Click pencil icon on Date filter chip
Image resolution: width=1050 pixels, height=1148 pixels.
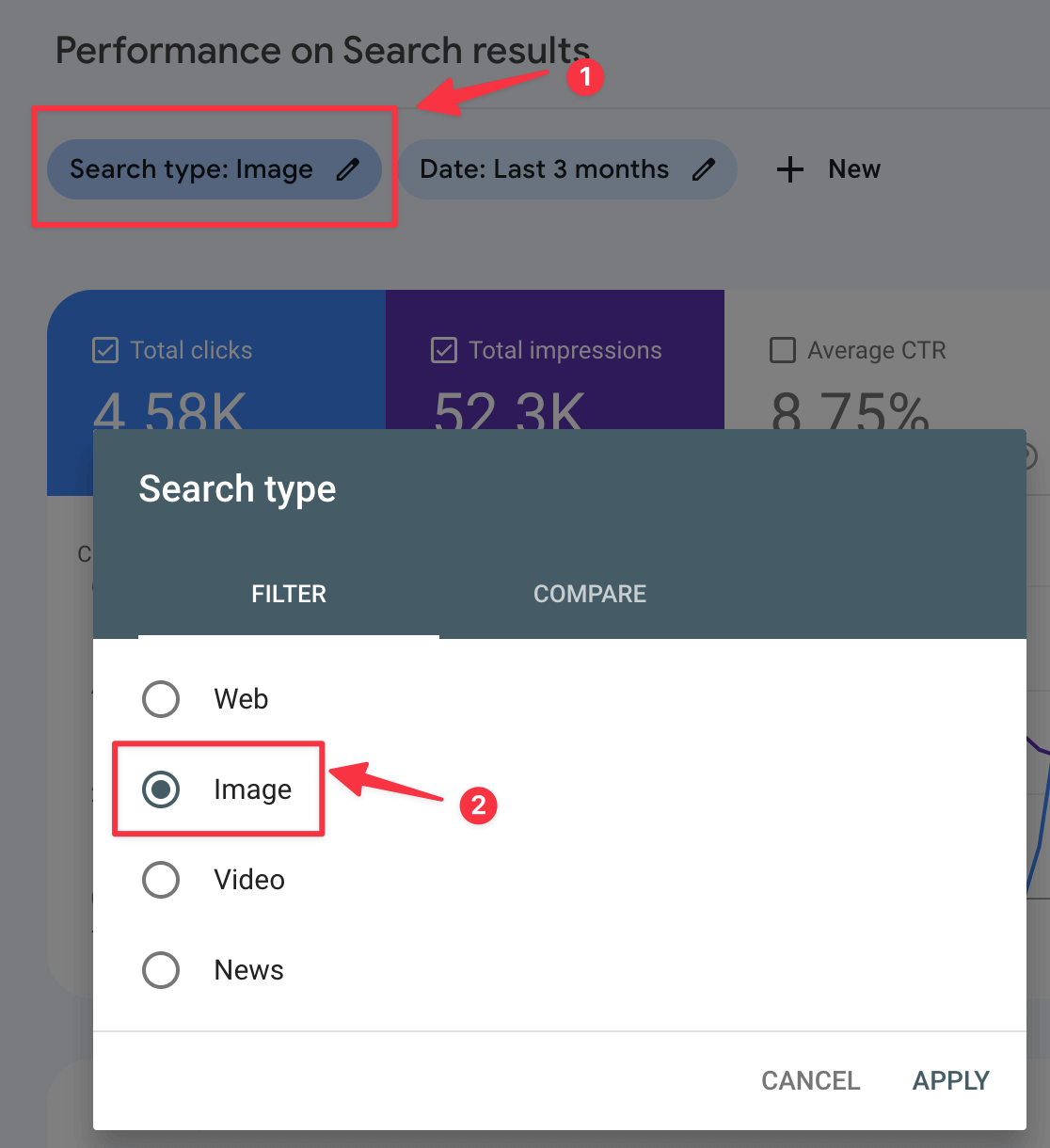click(x=704, y=169)
